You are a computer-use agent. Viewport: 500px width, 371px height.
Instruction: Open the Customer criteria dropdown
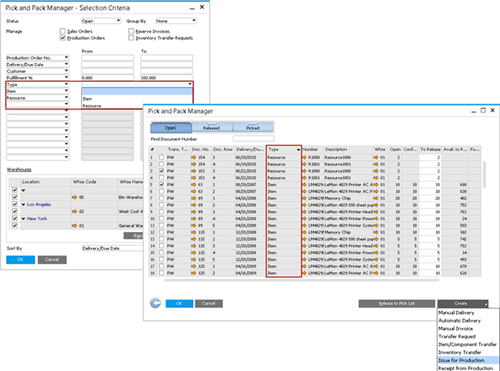[x=38, y=71]
